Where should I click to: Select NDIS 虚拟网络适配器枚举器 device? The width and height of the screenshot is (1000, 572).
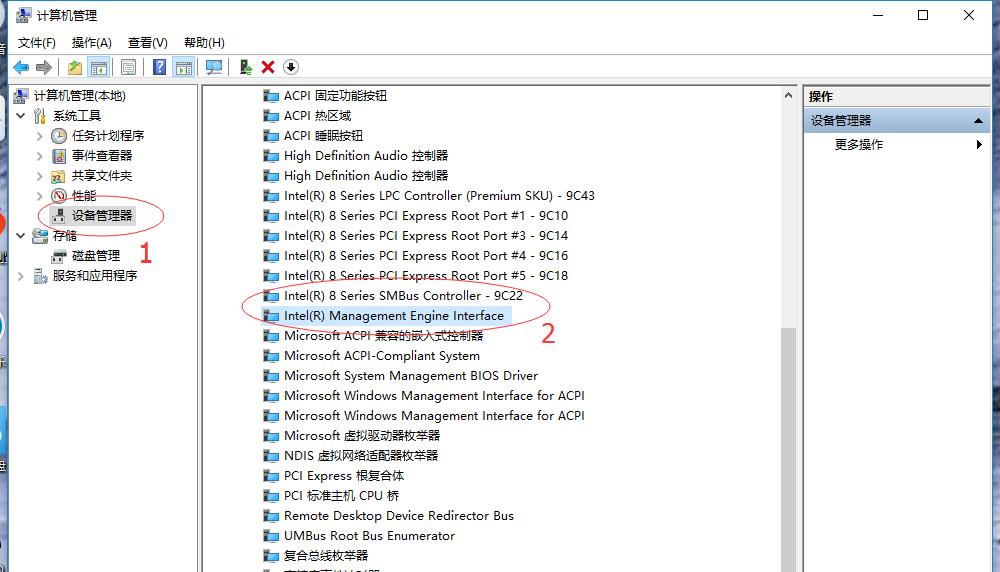[x=361, y=456]
